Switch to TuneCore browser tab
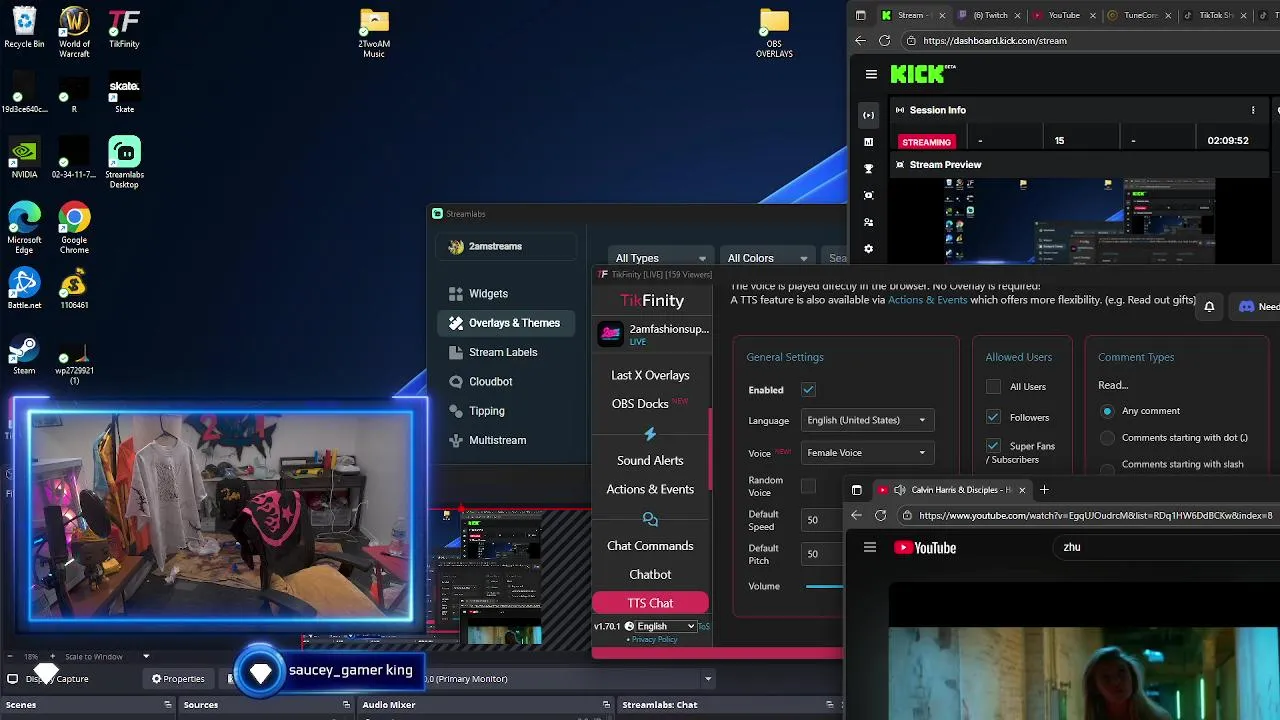This screenshot has height=720, width=1280. pyautogui.click(x=1138, y=15)
